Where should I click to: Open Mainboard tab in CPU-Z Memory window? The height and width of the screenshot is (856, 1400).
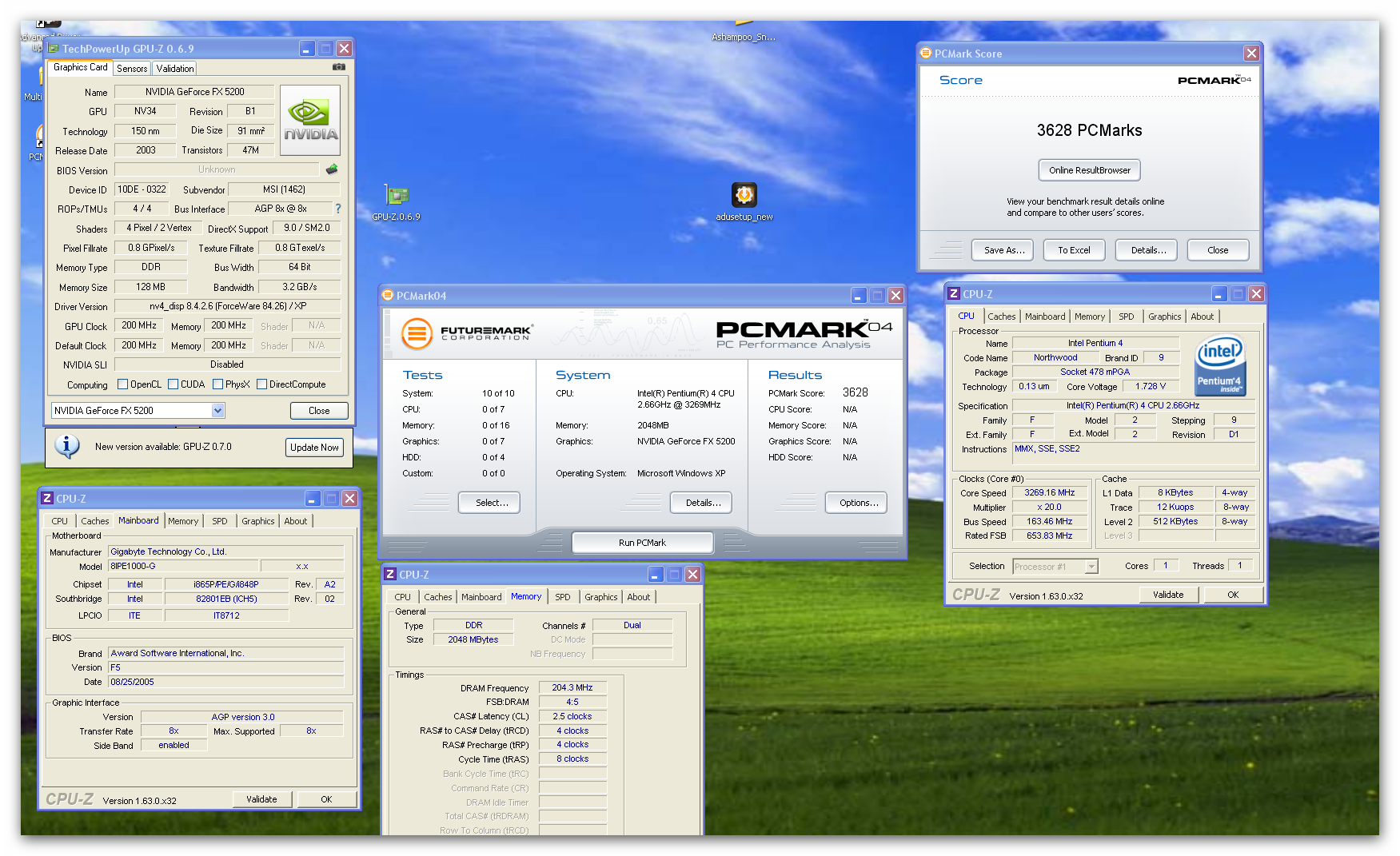(x=481, y=597)
